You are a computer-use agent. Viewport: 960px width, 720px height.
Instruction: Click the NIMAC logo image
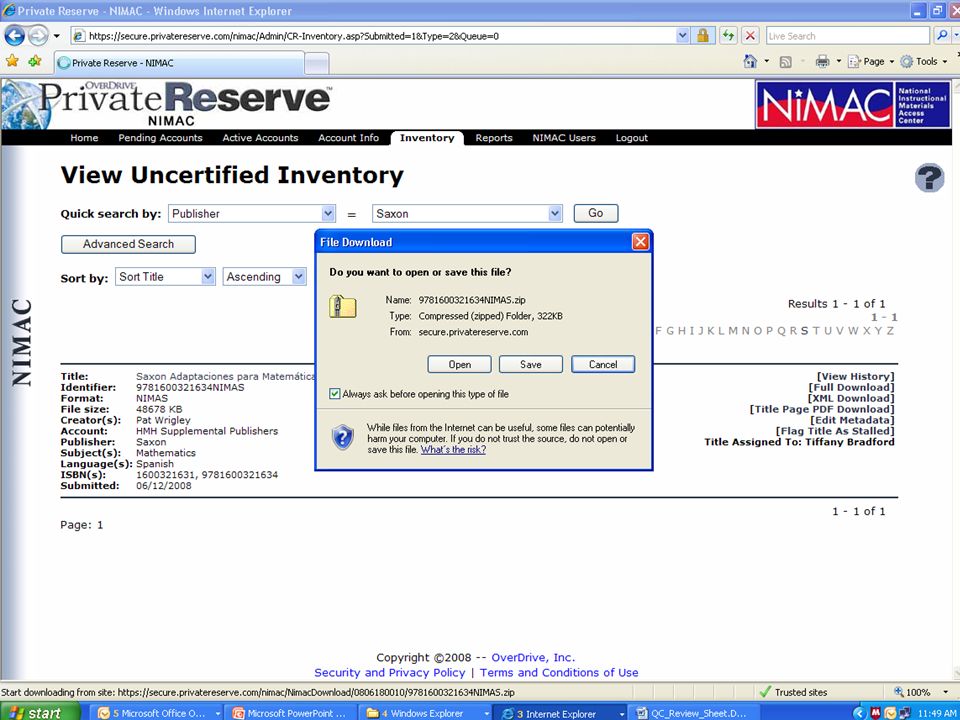[853, 104]
